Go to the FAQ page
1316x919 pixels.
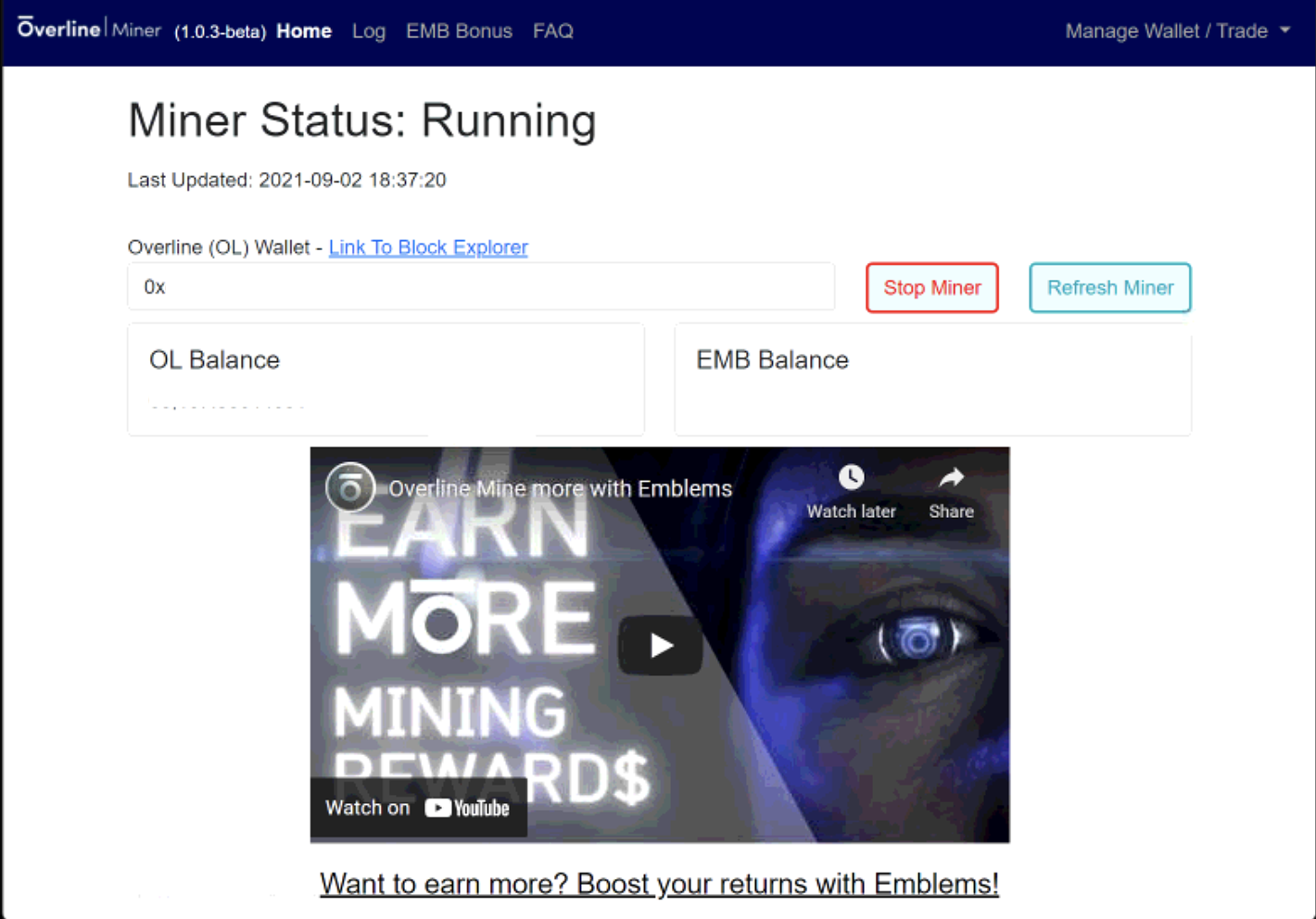click(x=553, y=31)
